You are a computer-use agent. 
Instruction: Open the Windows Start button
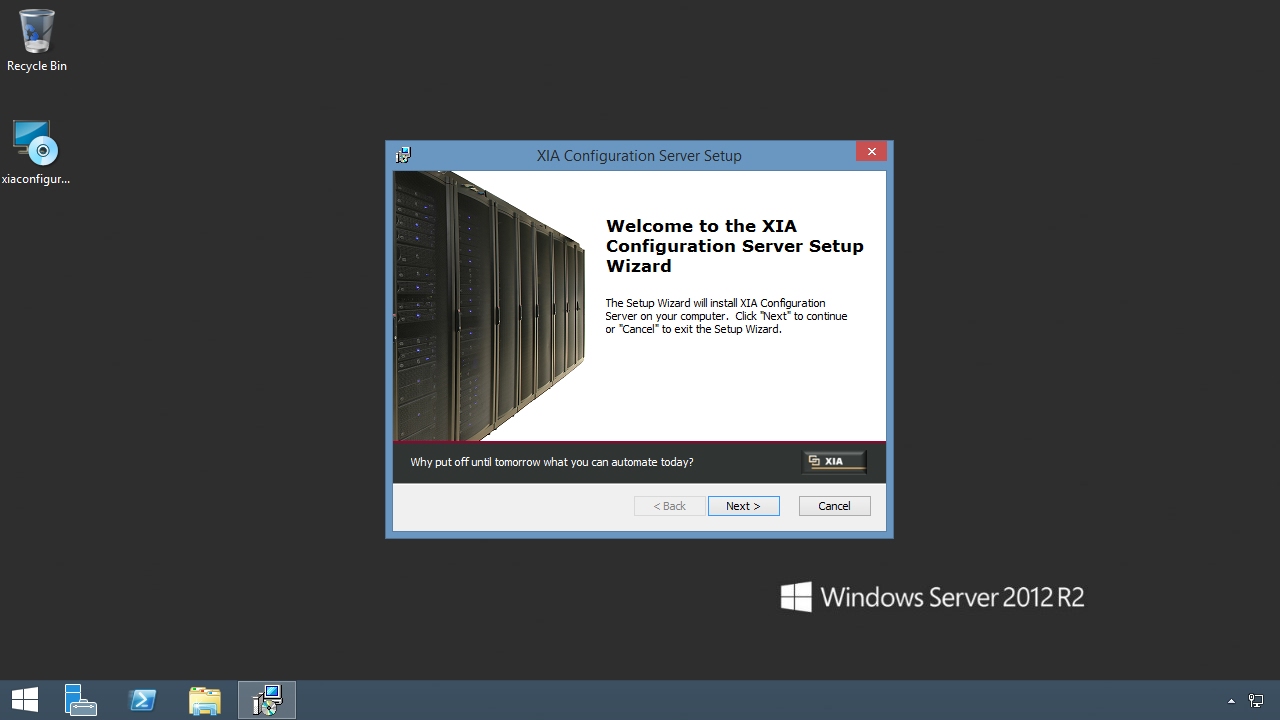(25, 700)
